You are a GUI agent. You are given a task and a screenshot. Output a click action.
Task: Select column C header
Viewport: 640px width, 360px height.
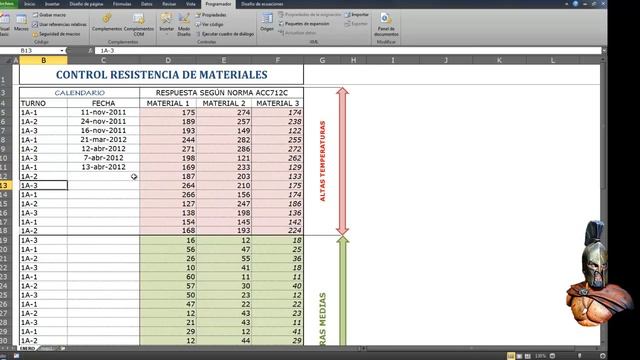(x=103, y=60)
